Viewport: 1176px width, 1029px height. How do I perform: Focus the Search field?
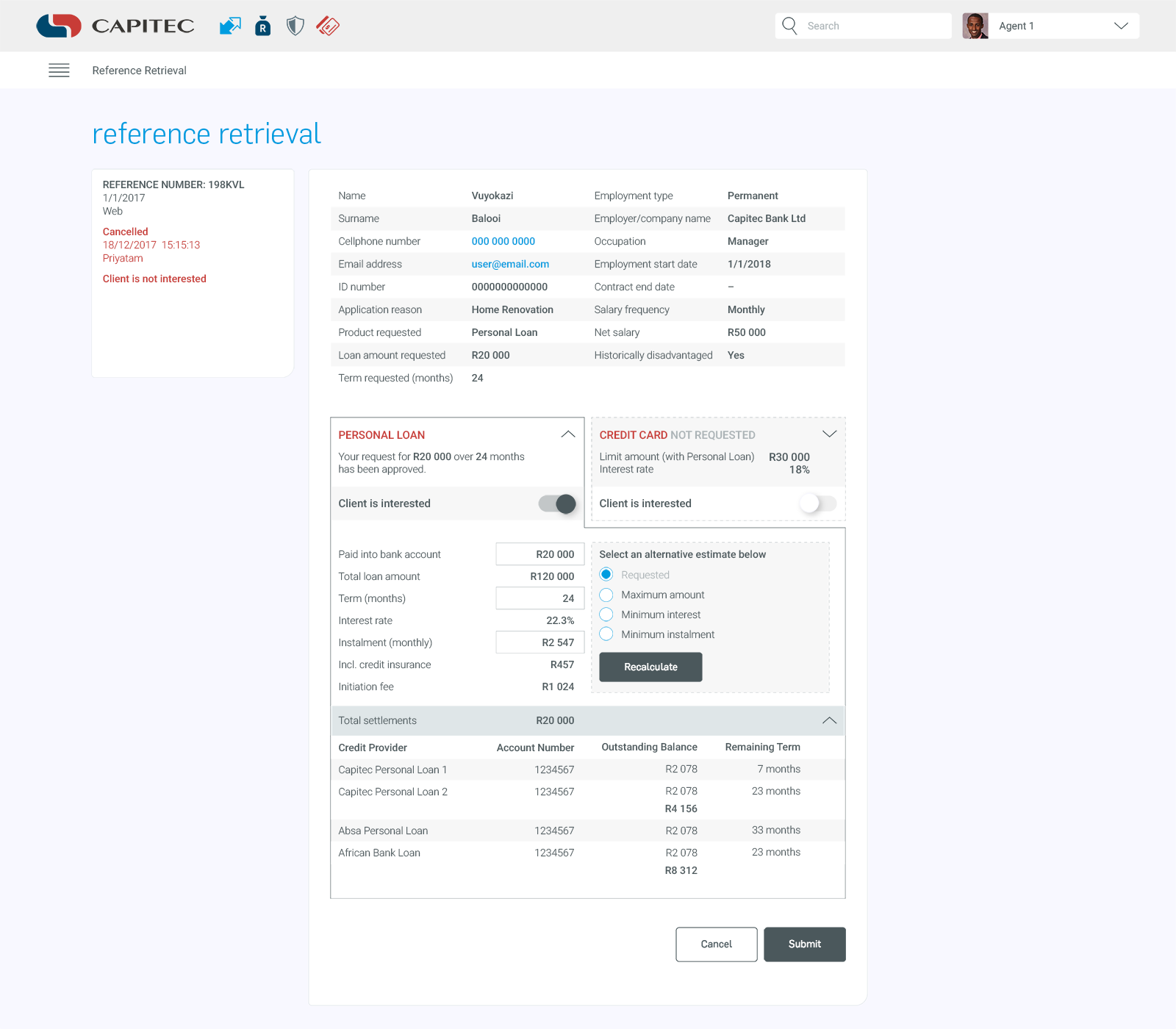(864, 26)
